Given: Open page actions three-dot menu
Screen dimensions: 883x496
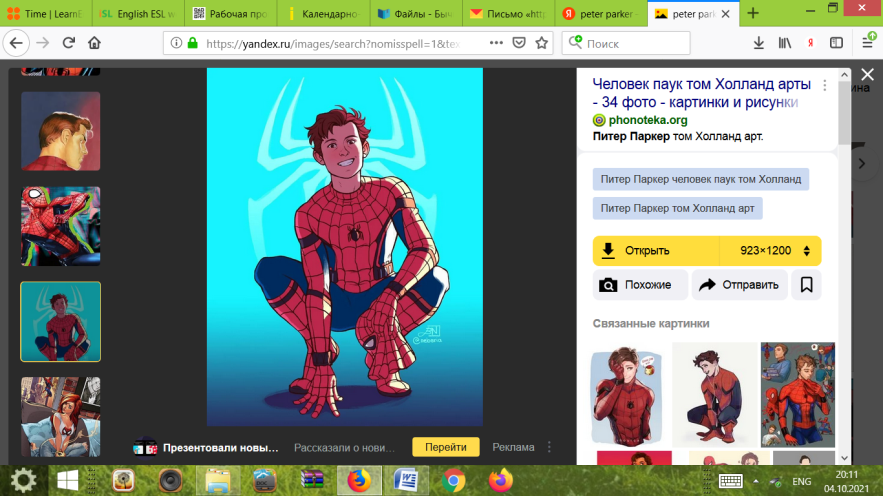Looking at the screenshot, I should coord(496,43).
